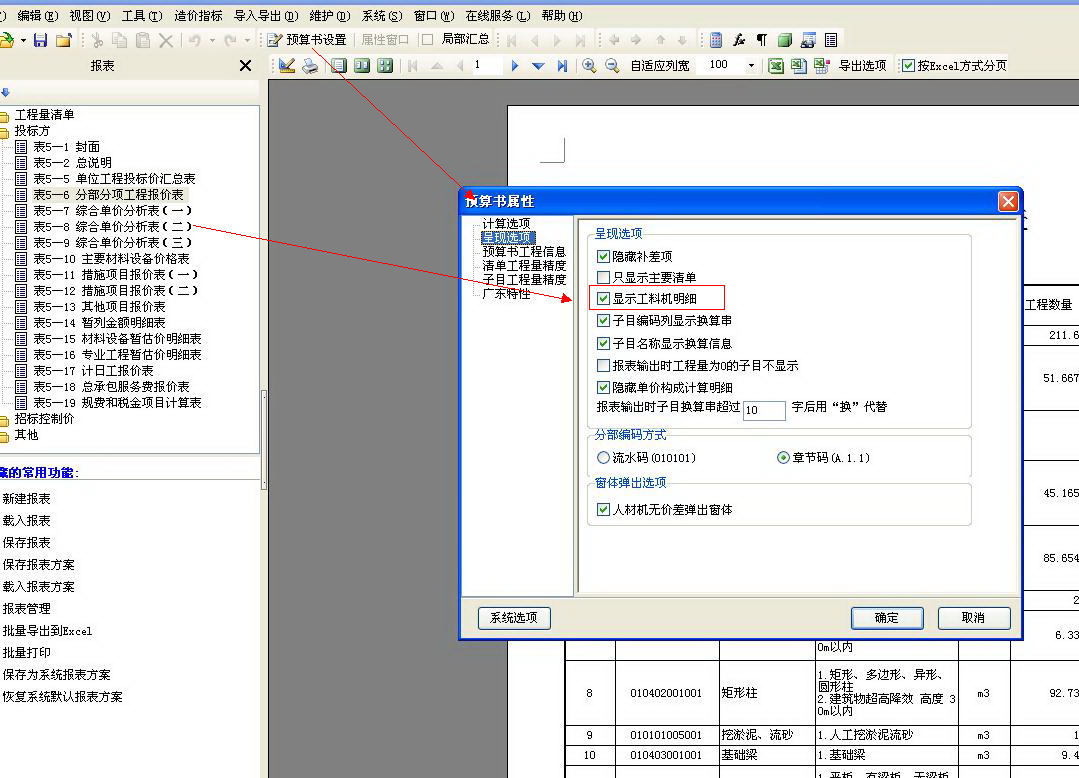This screenshot has height=778, width=1079.
Task: Select 广东特性 in dialog tree
Action: pyautogui.click(x=506, y=294)
